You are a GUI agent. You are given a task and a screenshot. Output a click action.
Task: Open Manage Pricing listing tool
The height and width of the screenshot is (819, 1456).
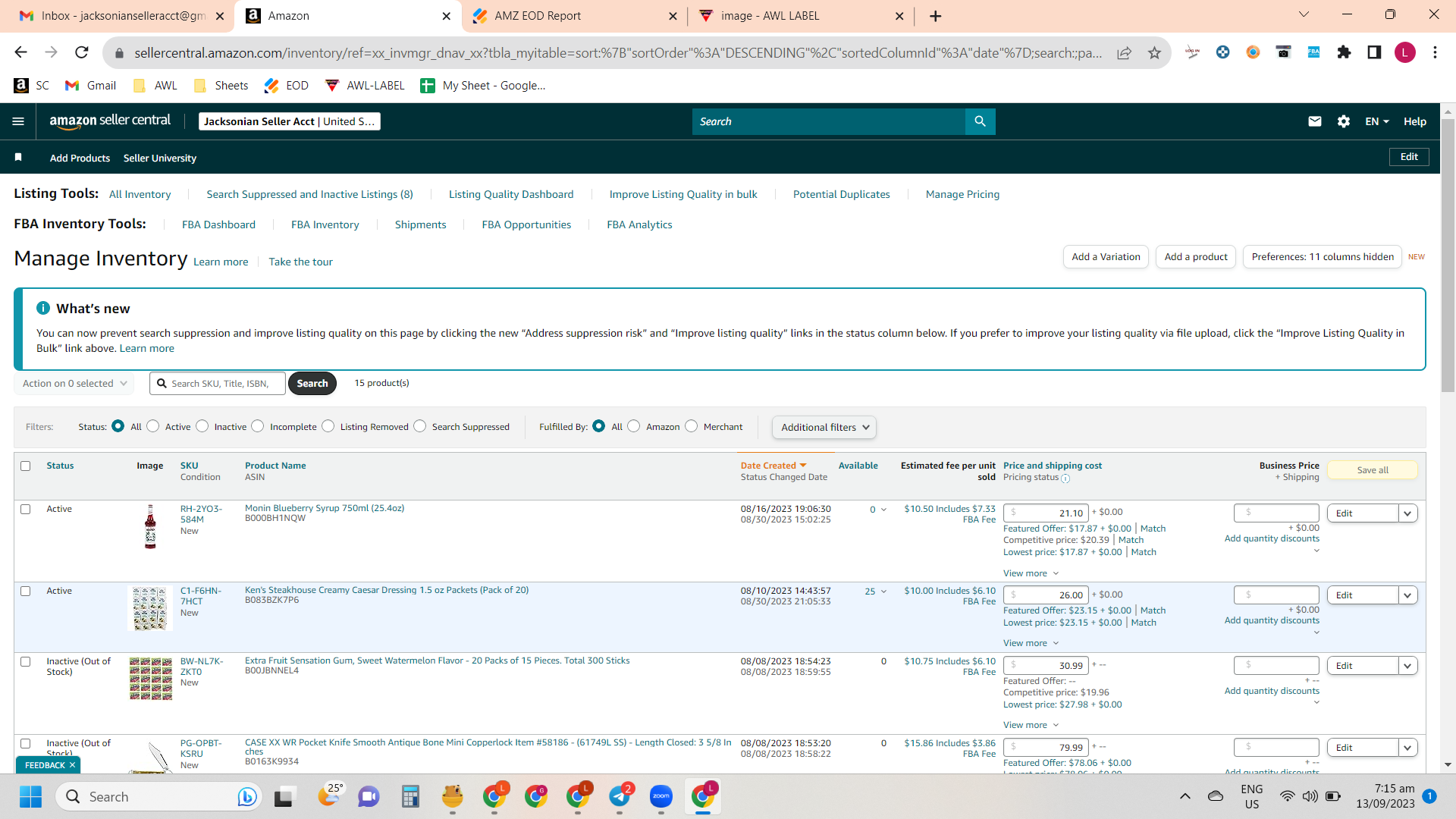pos(962,194)
